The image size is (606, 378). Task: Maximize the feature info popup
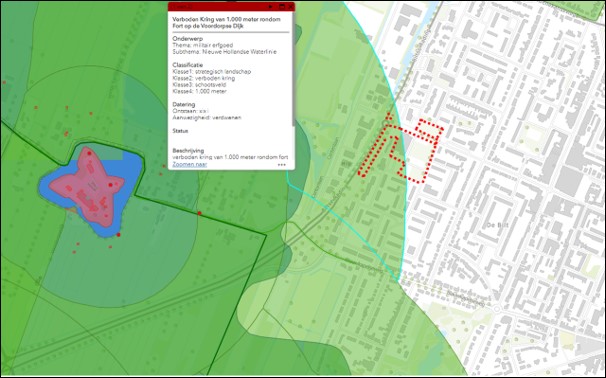click(x=282, y=7)
